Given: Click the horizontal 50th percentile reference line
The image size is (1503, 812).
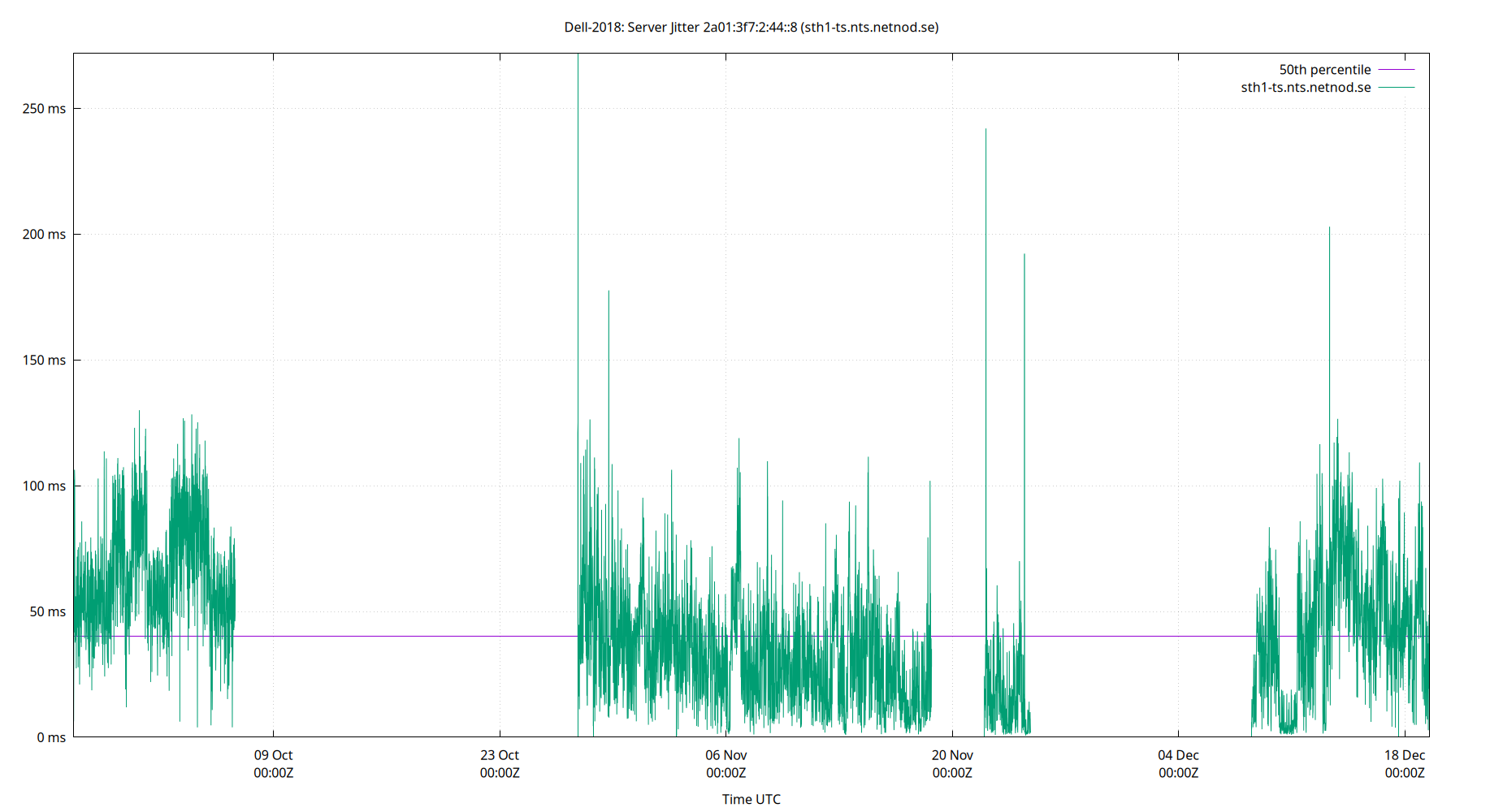Looking at the screenshot, I should coord(406,634).
